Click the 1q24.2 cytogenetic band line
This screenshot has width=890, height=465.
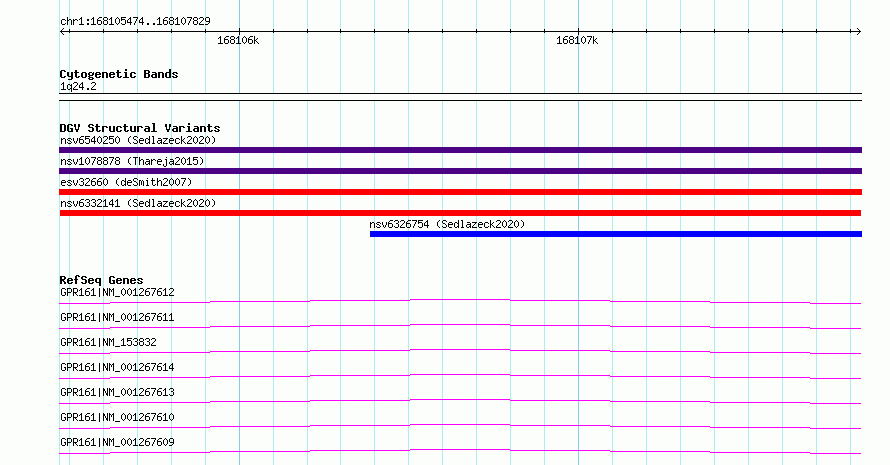pyautogui.click(x=460, y=97)
